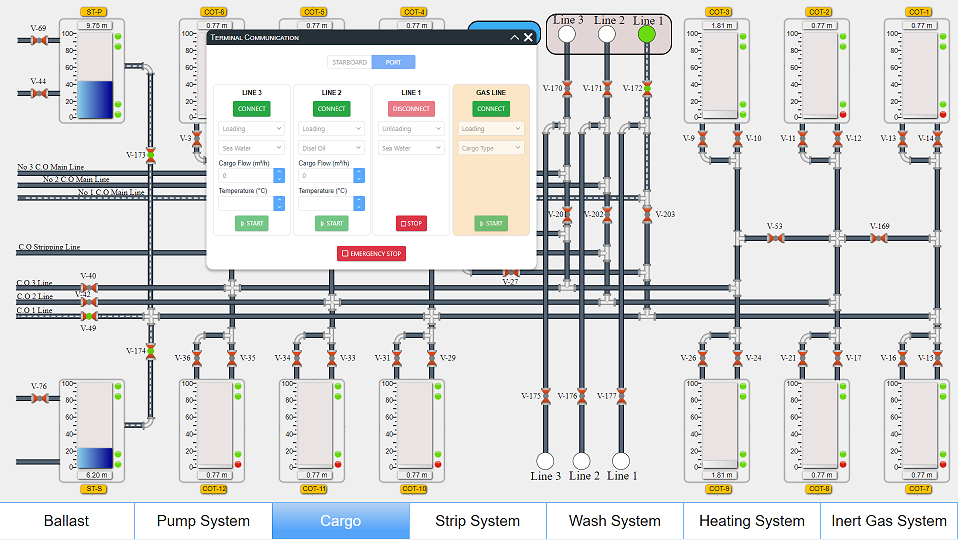Open the Heating System tab
This screenshot has height=540, width=958.
pos(751,521)
